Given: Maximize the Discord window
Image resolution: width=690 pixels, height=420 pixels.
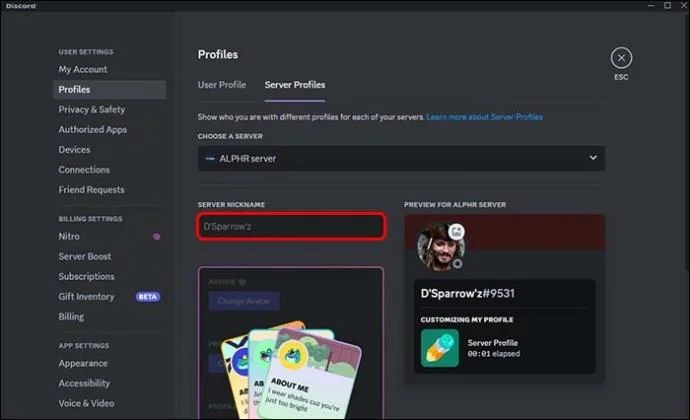Looking at the screenshot, I should pos(668,5).
